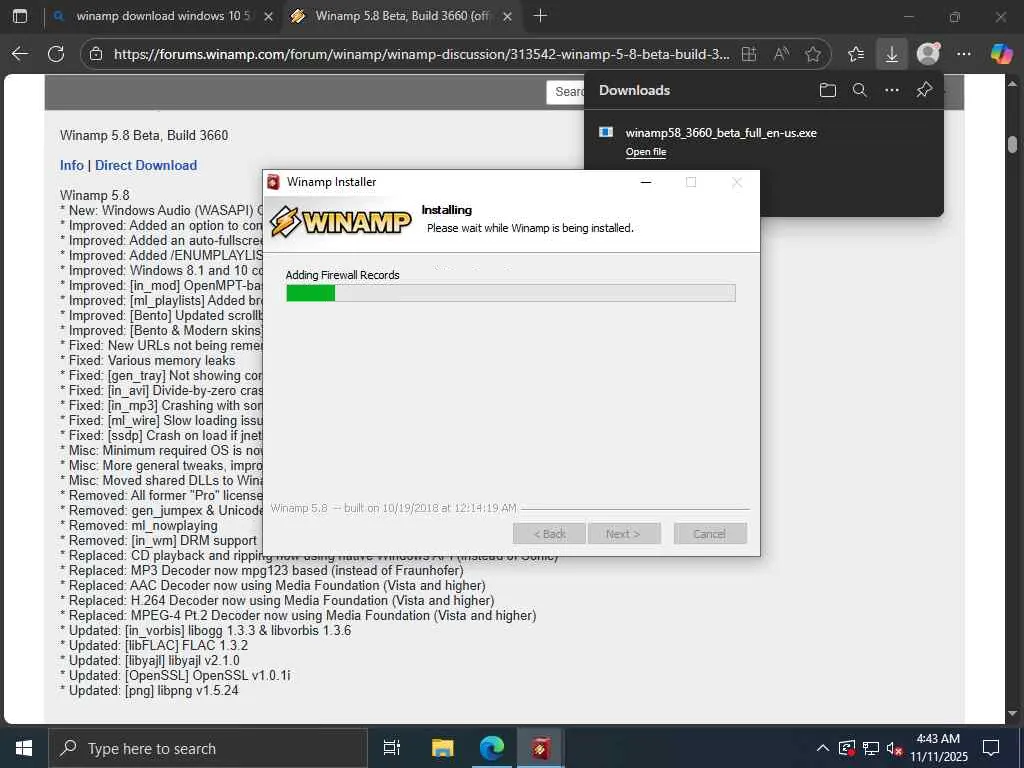1024x768 pixels.
Task: Click taskbar Type here to search box
Action: tap(208, 748)
